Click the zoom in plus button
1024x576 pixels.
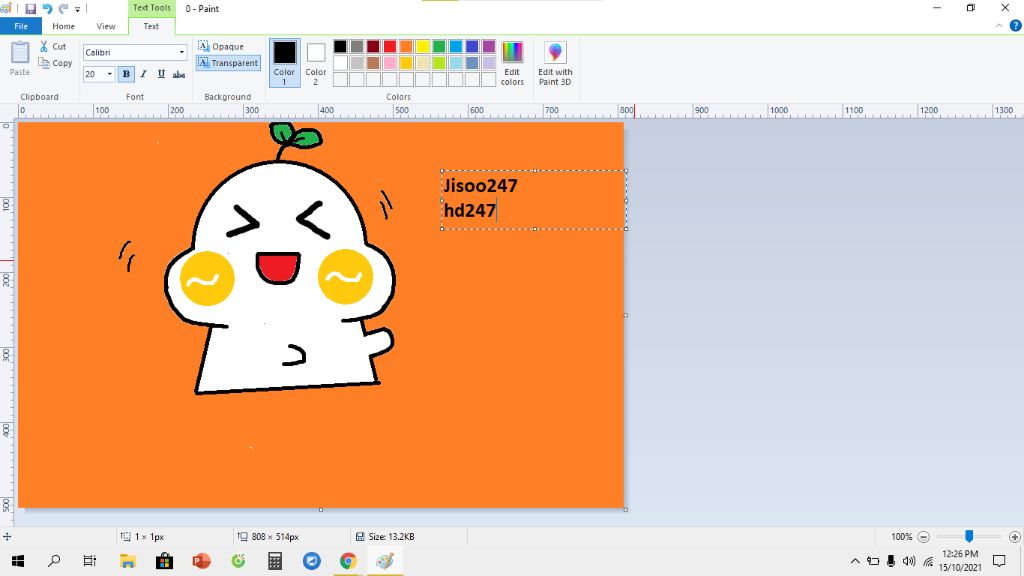click(x=1014, y=537)
